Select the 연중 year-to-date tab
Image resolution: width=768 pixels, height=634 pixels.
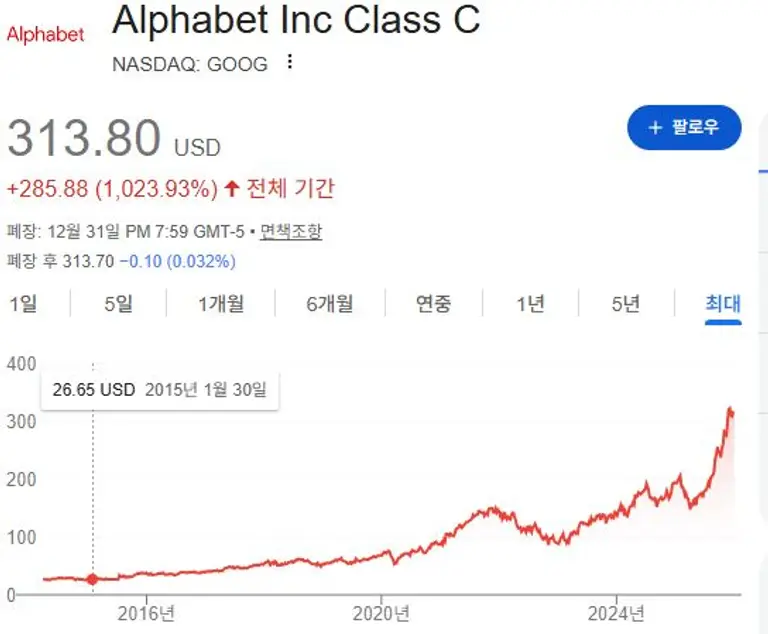433,303
